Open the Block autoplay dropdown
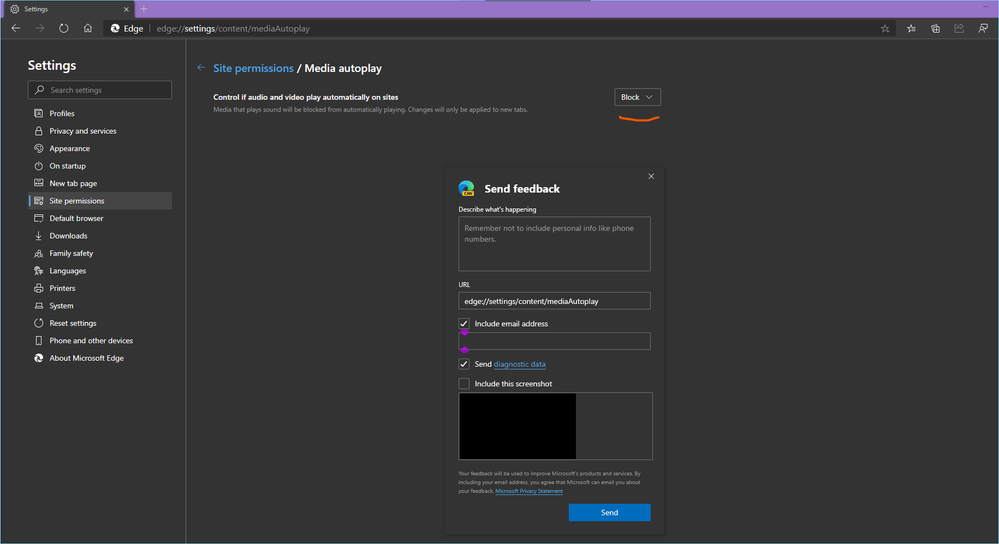The image size is (999, 544). [637, 97]
